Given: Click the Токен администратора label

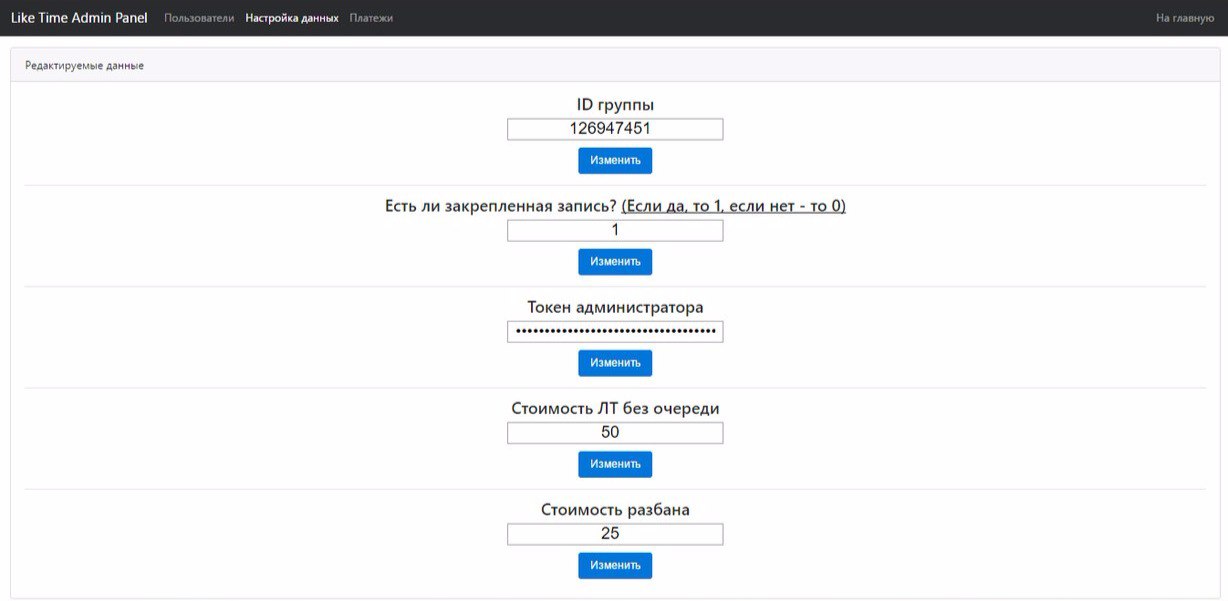Looking at the screenshot, I should pyautogui.click(x=615, y=308).
